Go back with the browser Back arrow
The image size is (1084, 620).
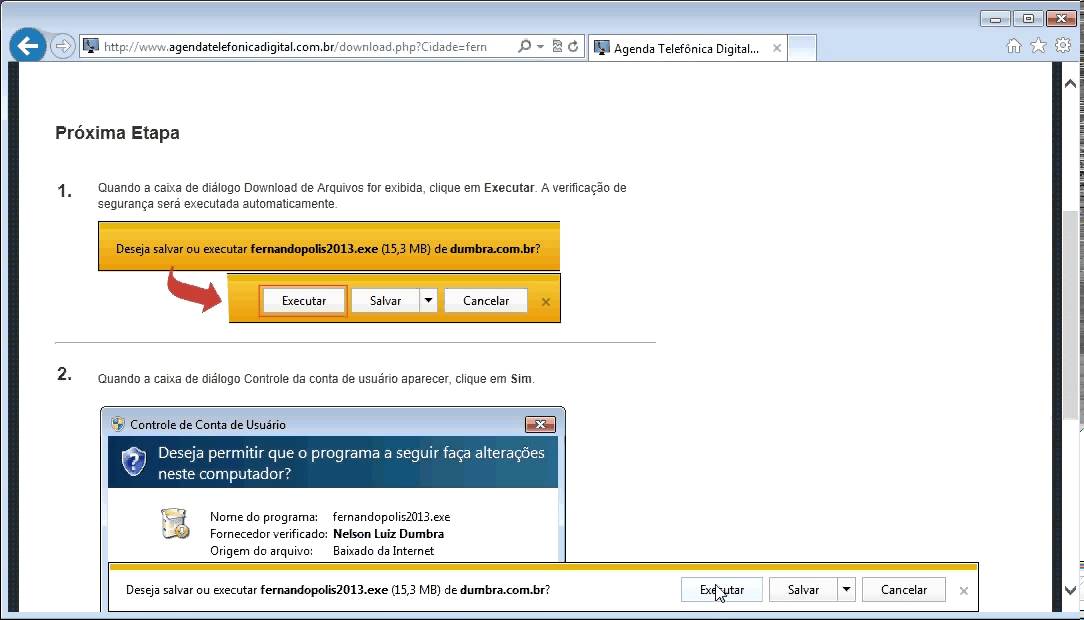click(28, 46)
